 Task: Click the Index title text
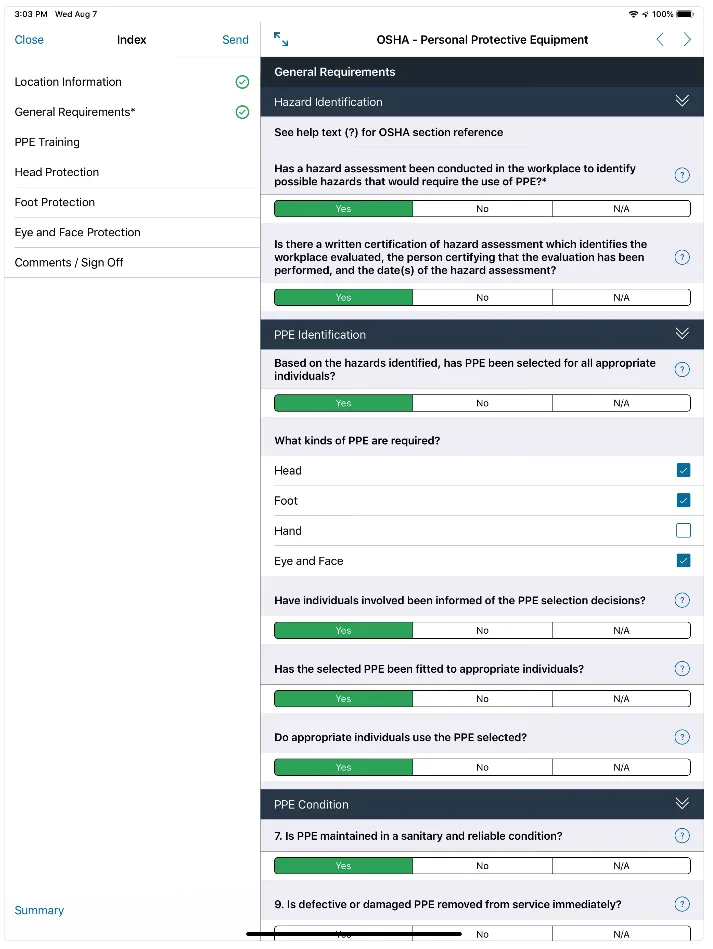[x=131, y=40]
